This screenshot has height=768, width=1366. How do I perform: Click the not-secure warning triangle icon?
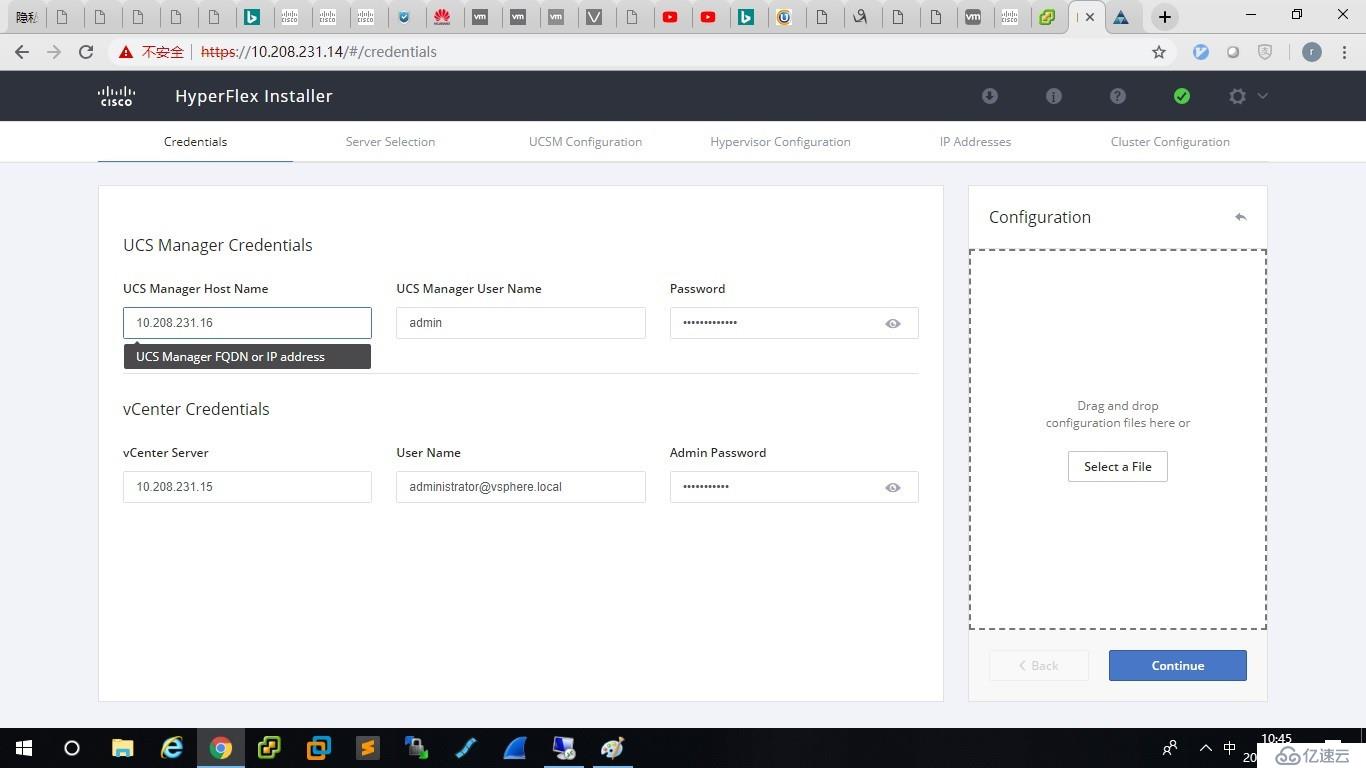(x=126, y=52)
